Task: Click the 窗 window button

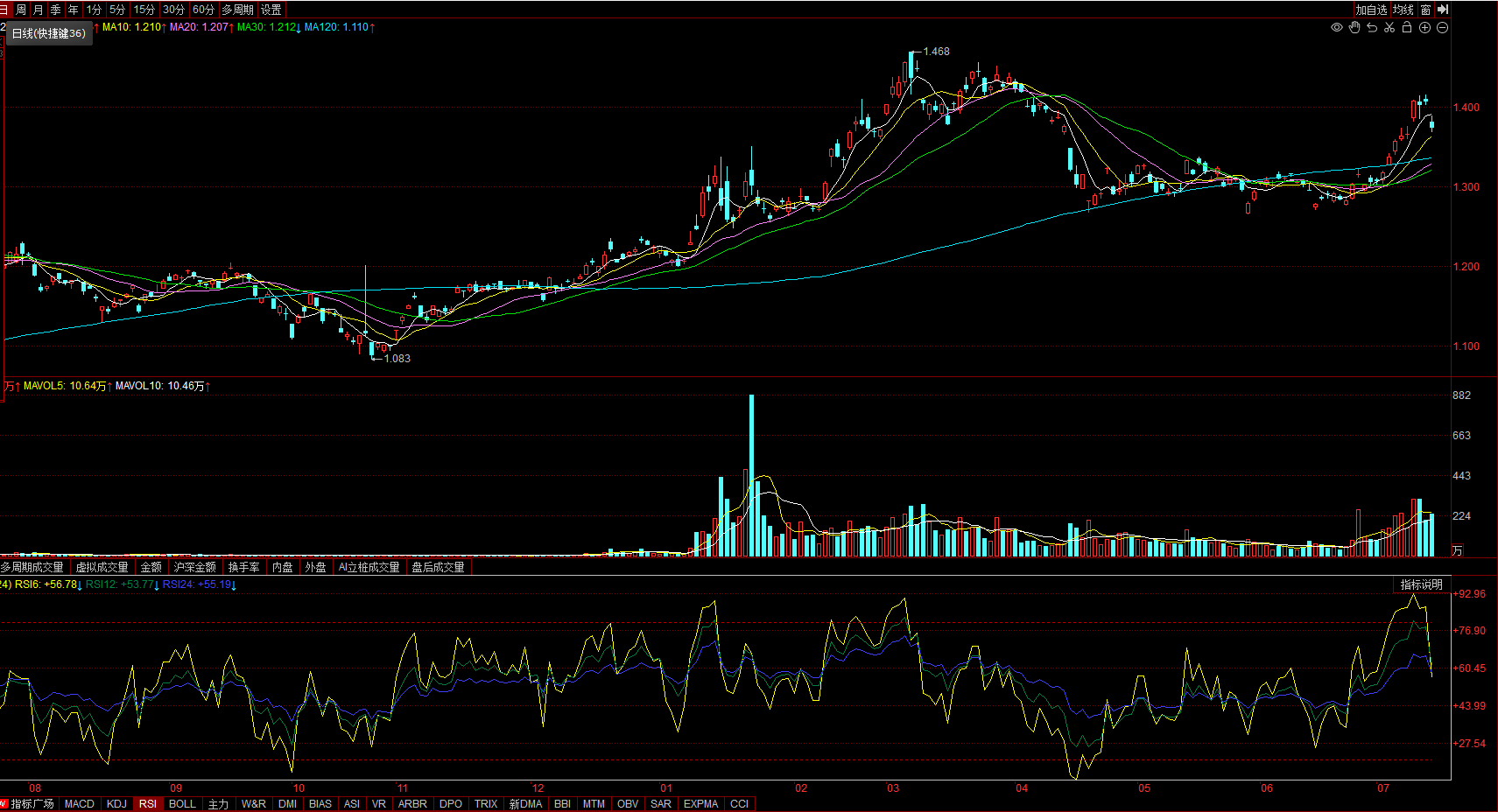Action: click(x=1425, y=10)
